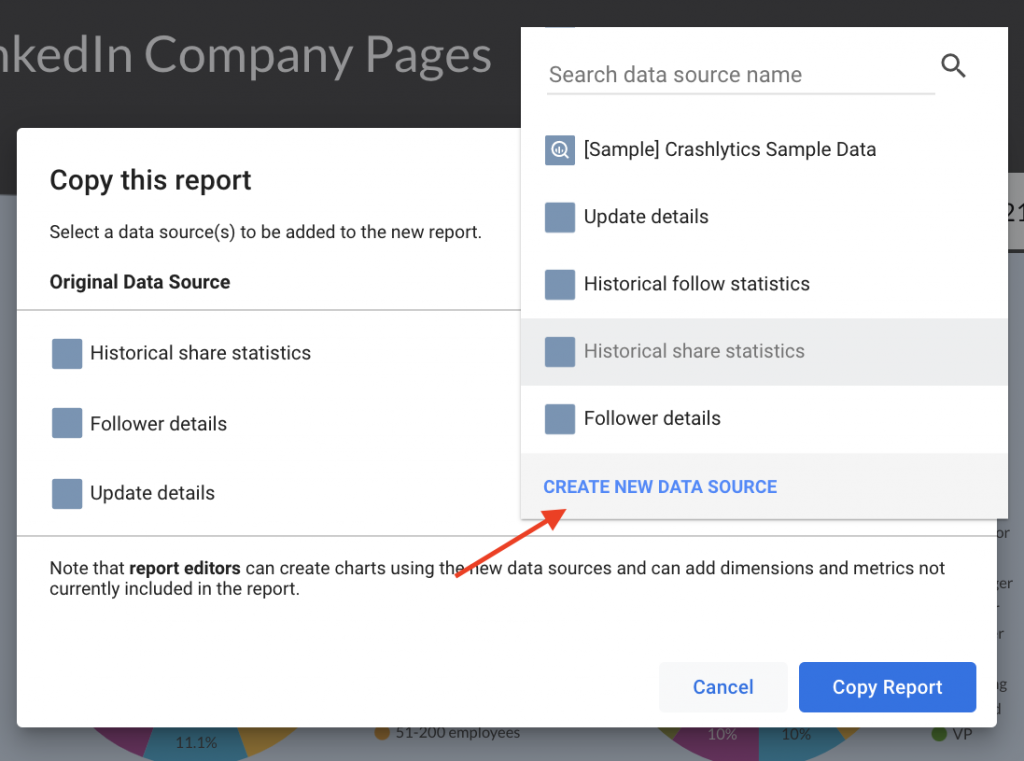Click the icon beside dropdown Historical share statistics

[560, 352]
